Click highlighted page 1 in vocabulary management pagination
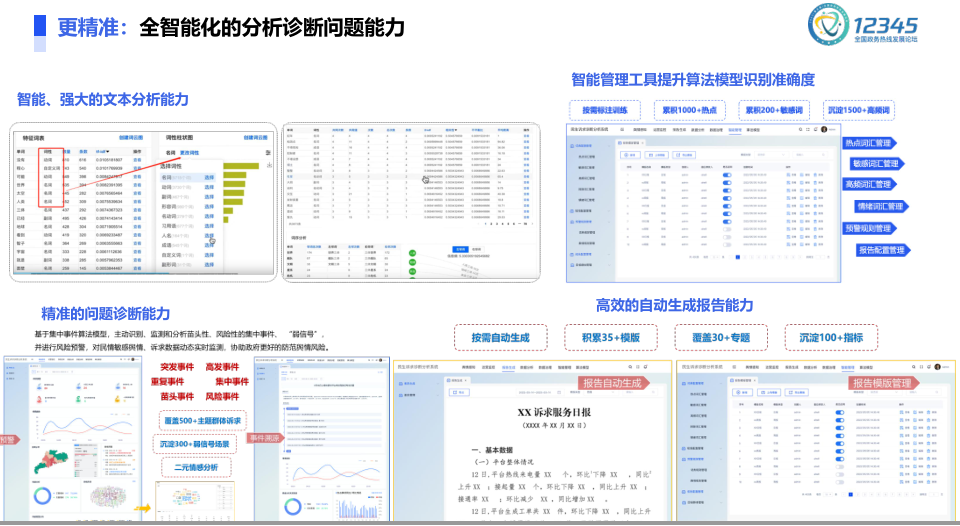This screenshot has height=526, width=960. click(738, 257)
